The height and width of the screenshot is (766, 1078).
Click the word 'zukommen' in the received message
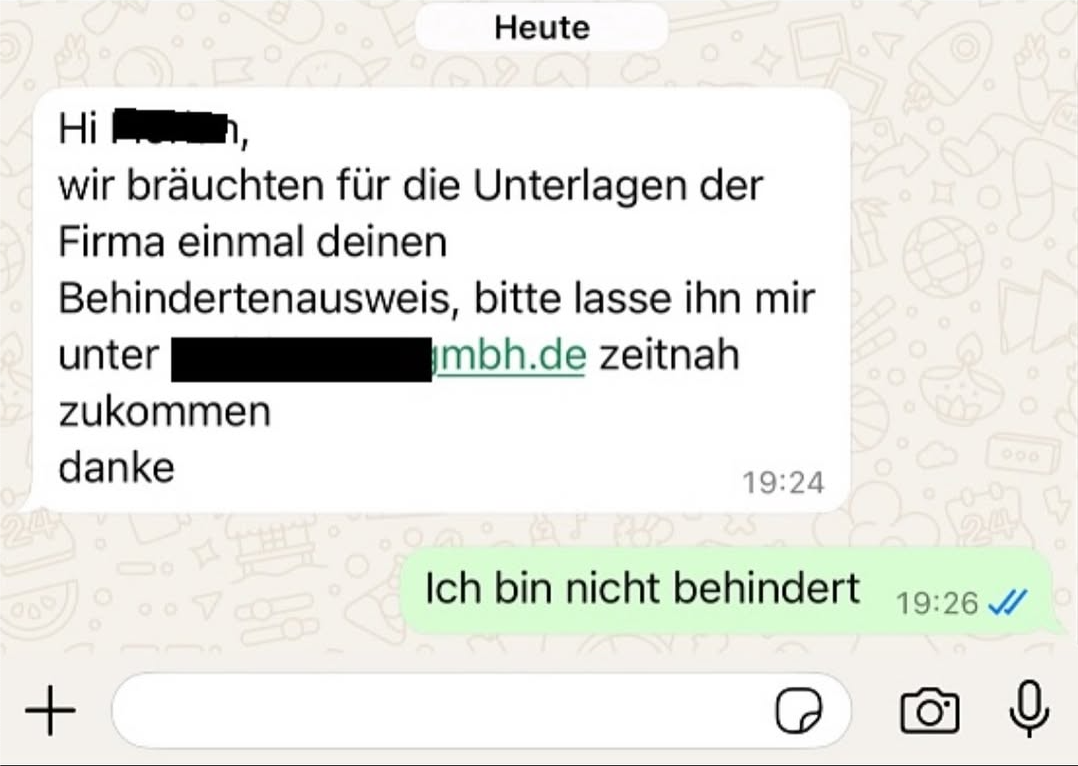[x=165, y=412]
